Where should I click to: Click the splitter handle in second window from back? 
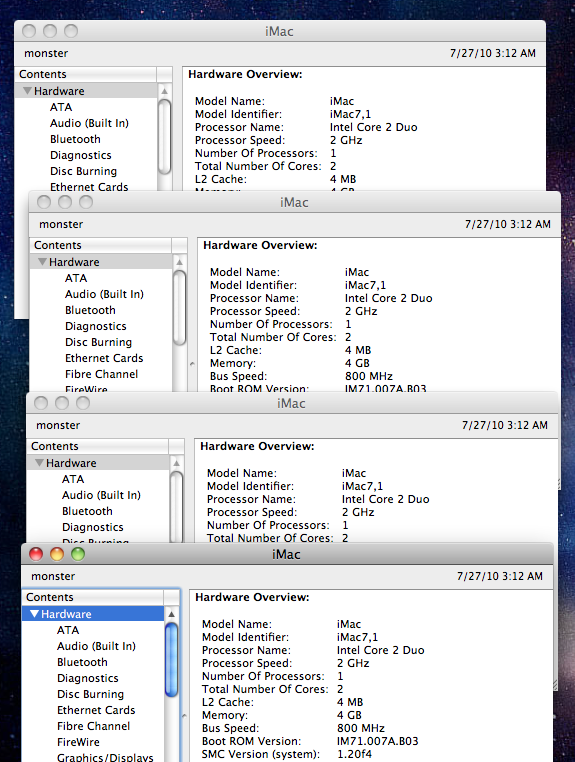(x=192, y=364)
